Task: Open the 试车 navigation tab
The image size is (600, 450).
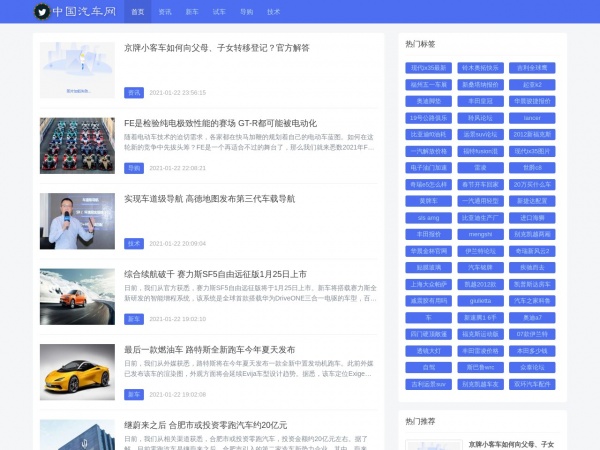Action: coord(219,12)
